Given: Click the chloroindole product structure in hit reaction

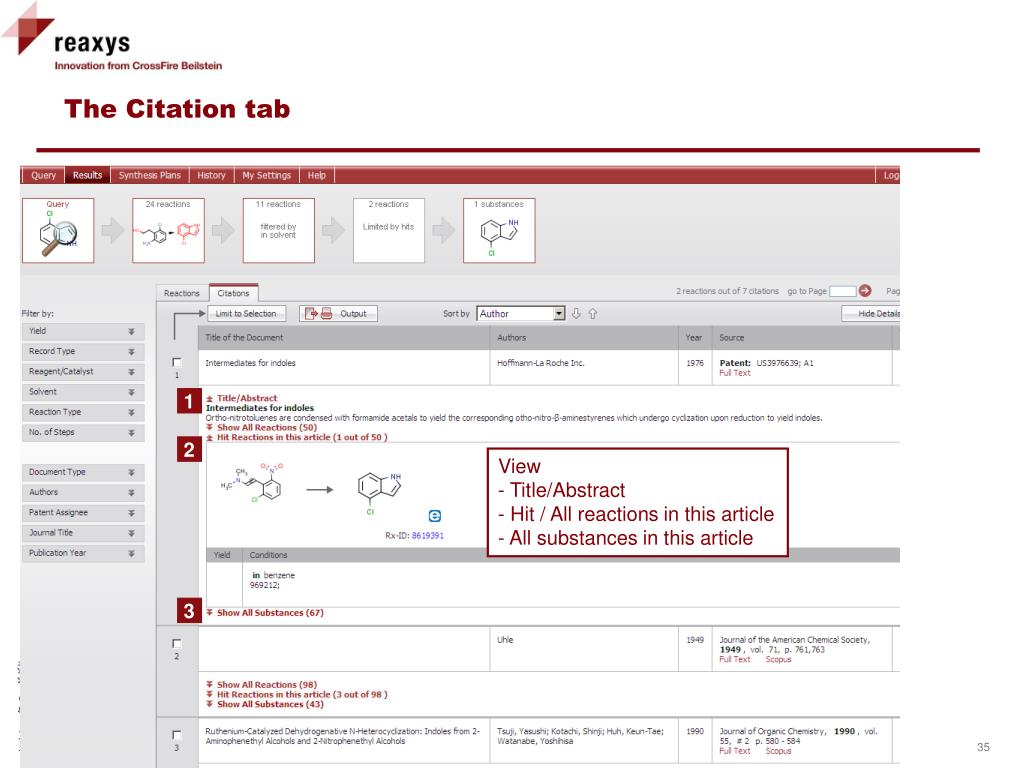Looking at the screenshot, I should click(379, 493).
